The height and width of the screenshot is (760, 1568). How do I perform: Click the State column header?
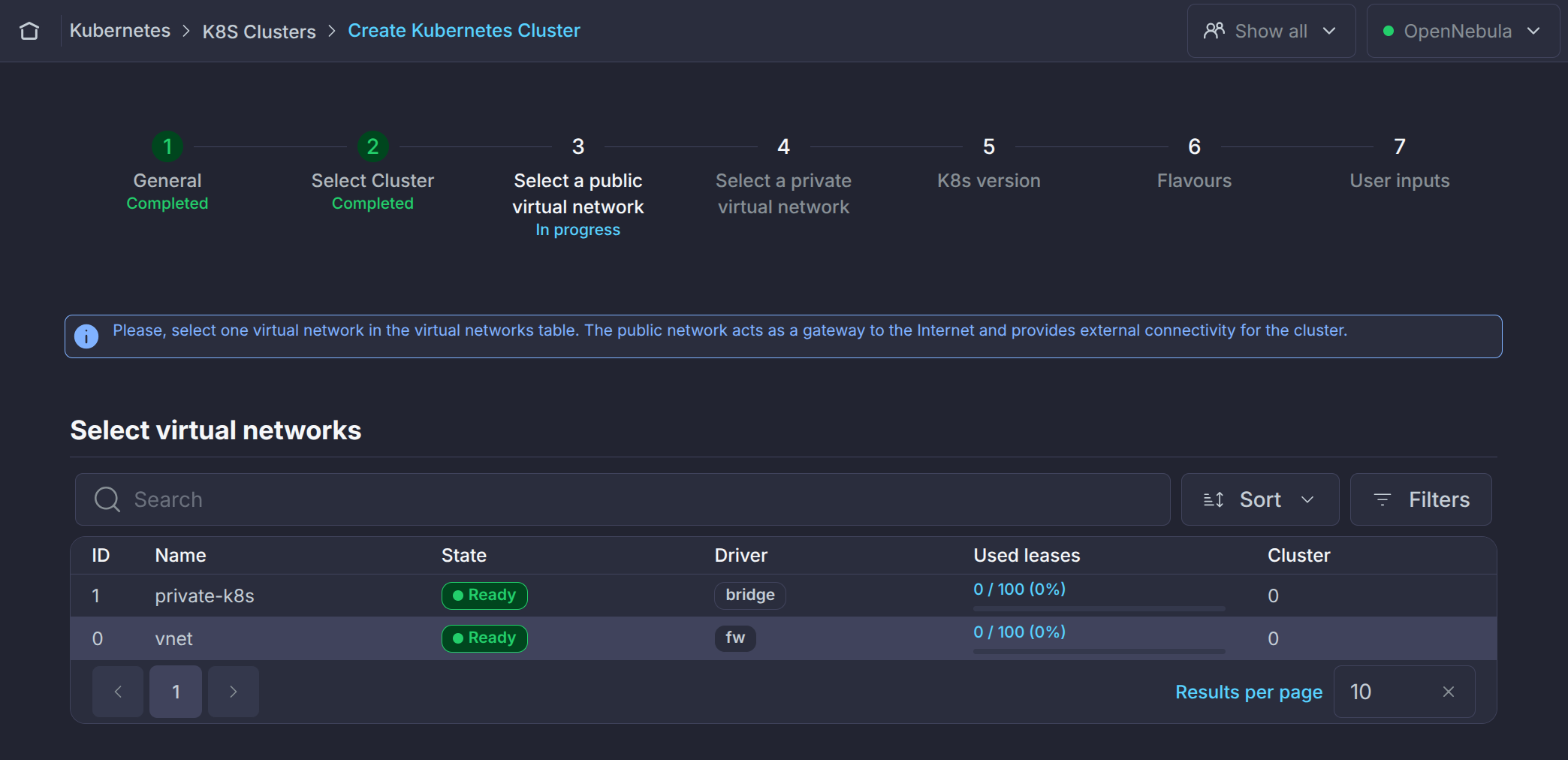pyautogui.click(x=464, y=555)
